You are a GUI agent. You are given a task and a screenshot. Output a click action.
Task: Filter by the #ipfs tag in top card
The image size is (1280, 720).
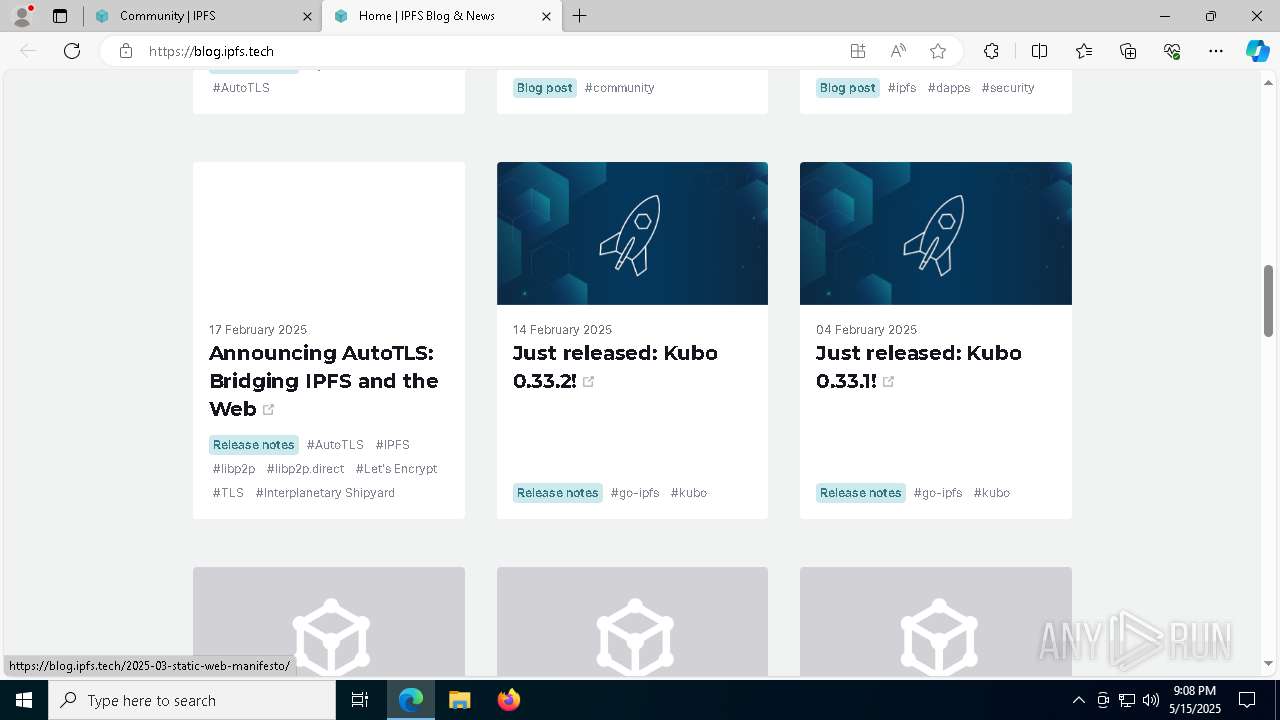902,88
